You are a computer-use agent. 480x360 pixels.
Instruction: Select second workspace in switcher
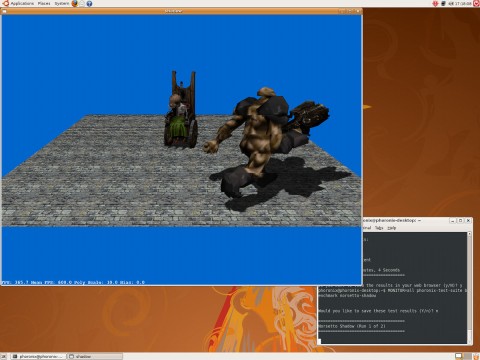(x=467, y=356)
